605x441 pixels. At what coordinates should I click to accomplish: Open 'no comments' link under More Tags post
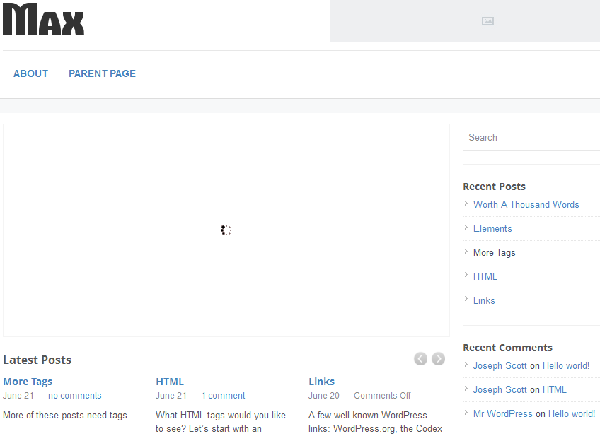74,396
